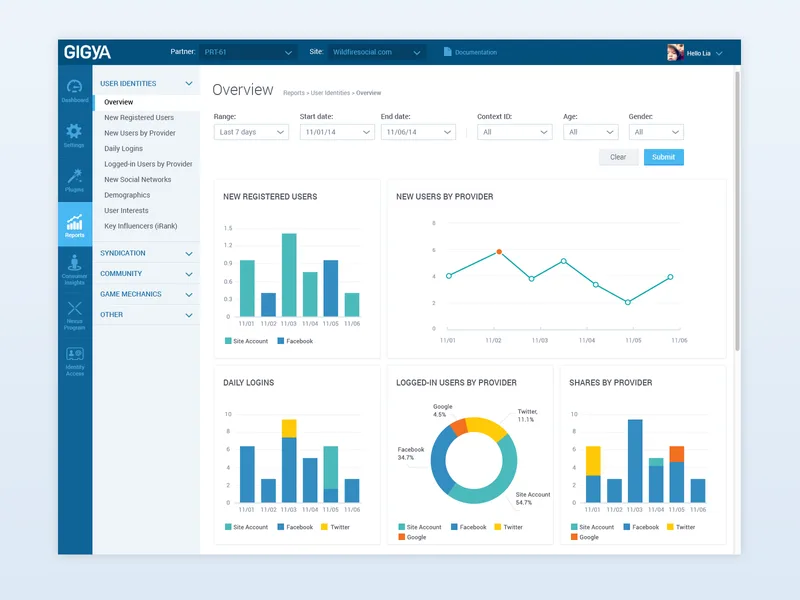Toggle Facebook legend in New Registered Users
800x600 pixels.
295,341
